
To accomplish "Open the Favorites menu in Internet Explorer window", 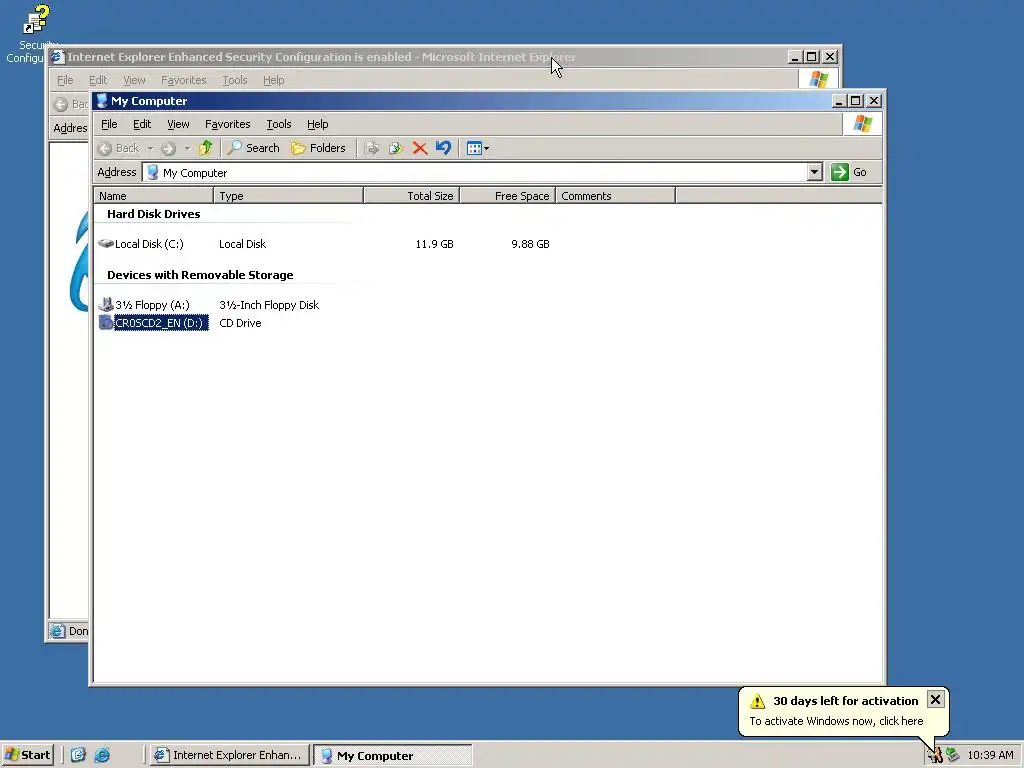I will click(184, 80).
